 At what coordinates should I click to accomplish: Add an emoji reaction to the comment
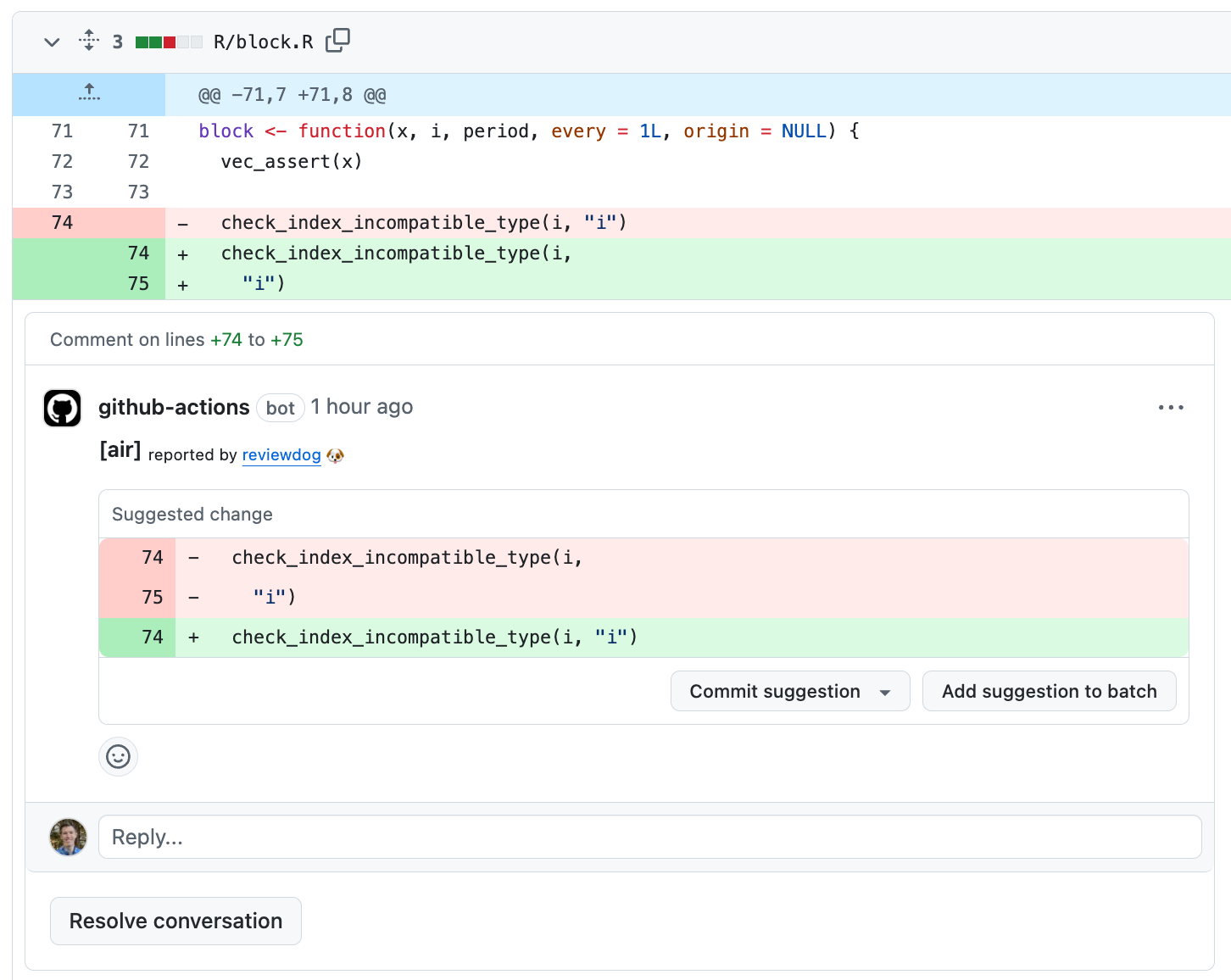click(119, 756)
